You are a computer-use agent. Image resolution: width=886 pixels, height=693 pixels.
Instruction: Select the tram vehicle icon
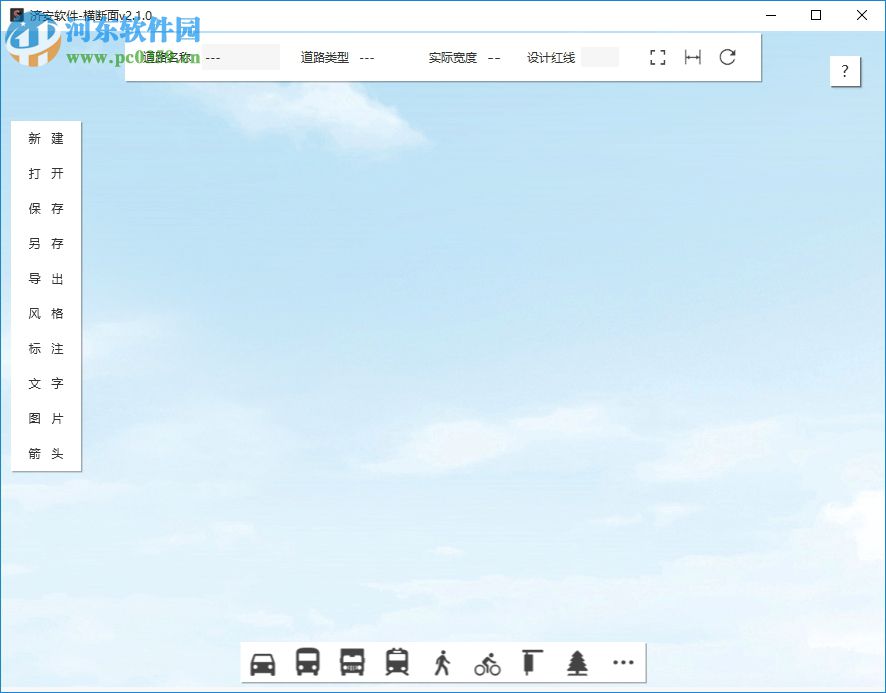pos(397,662)
